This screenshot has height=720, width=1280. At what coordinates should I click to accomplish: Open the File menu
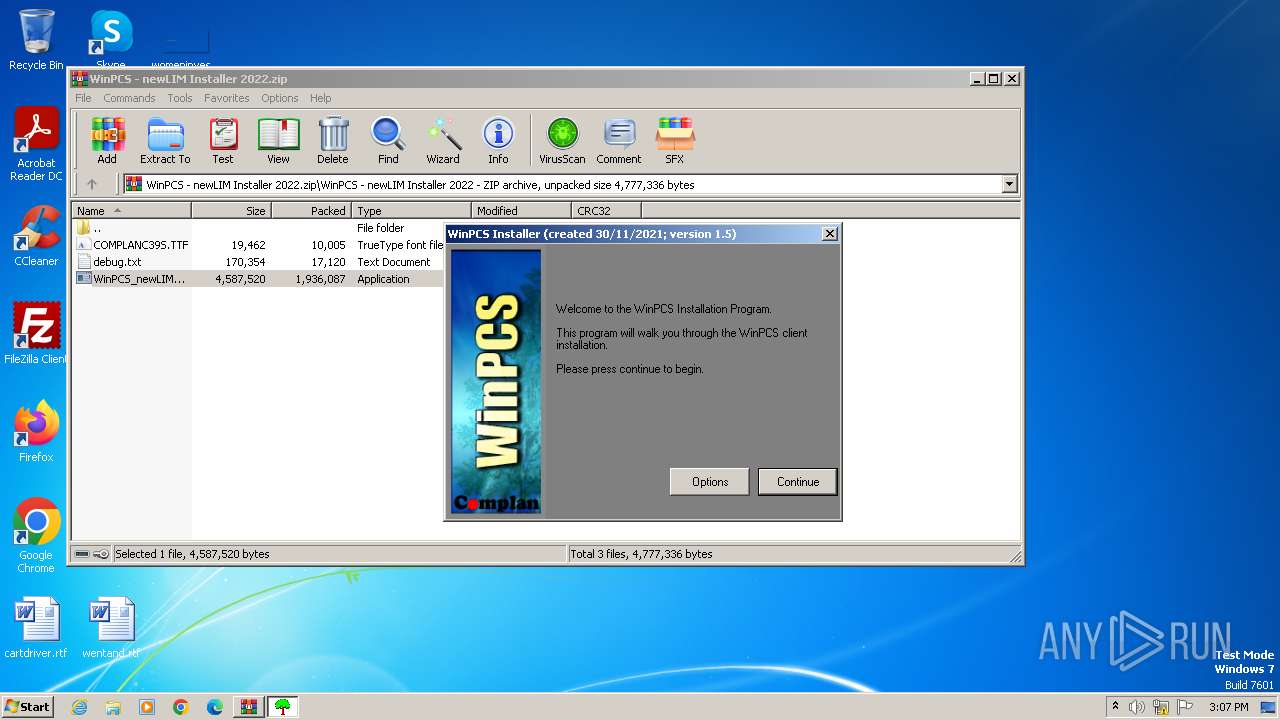coord(83,98)
